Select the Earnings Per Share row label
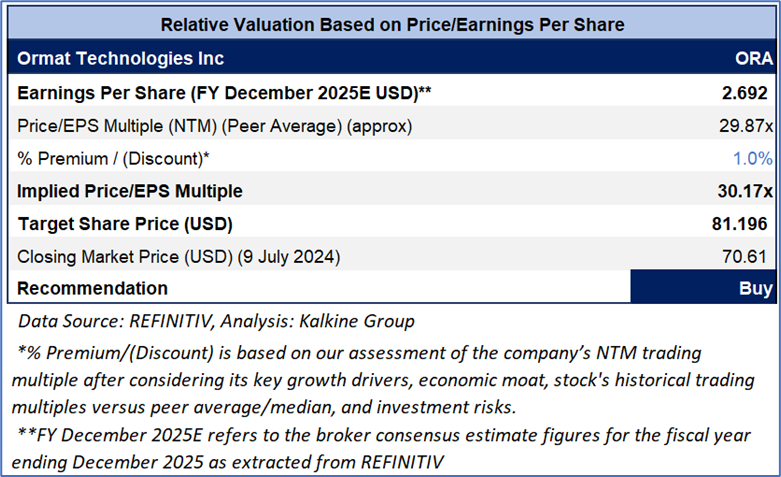This screenshot has width=781, height=477. (x=225, y=93)
